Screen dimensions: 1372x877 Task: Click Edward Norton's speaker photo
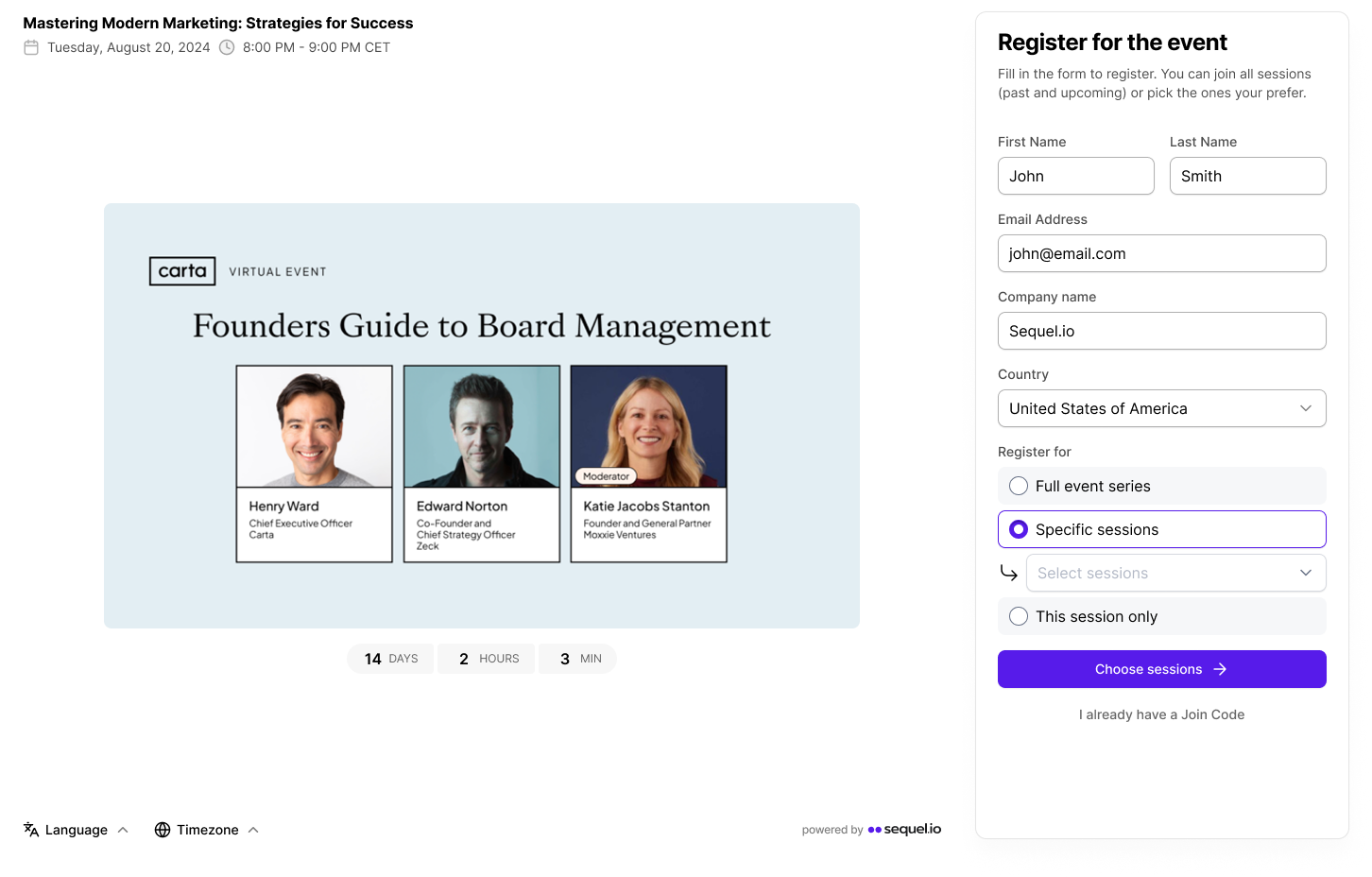[x=482, y=426]
